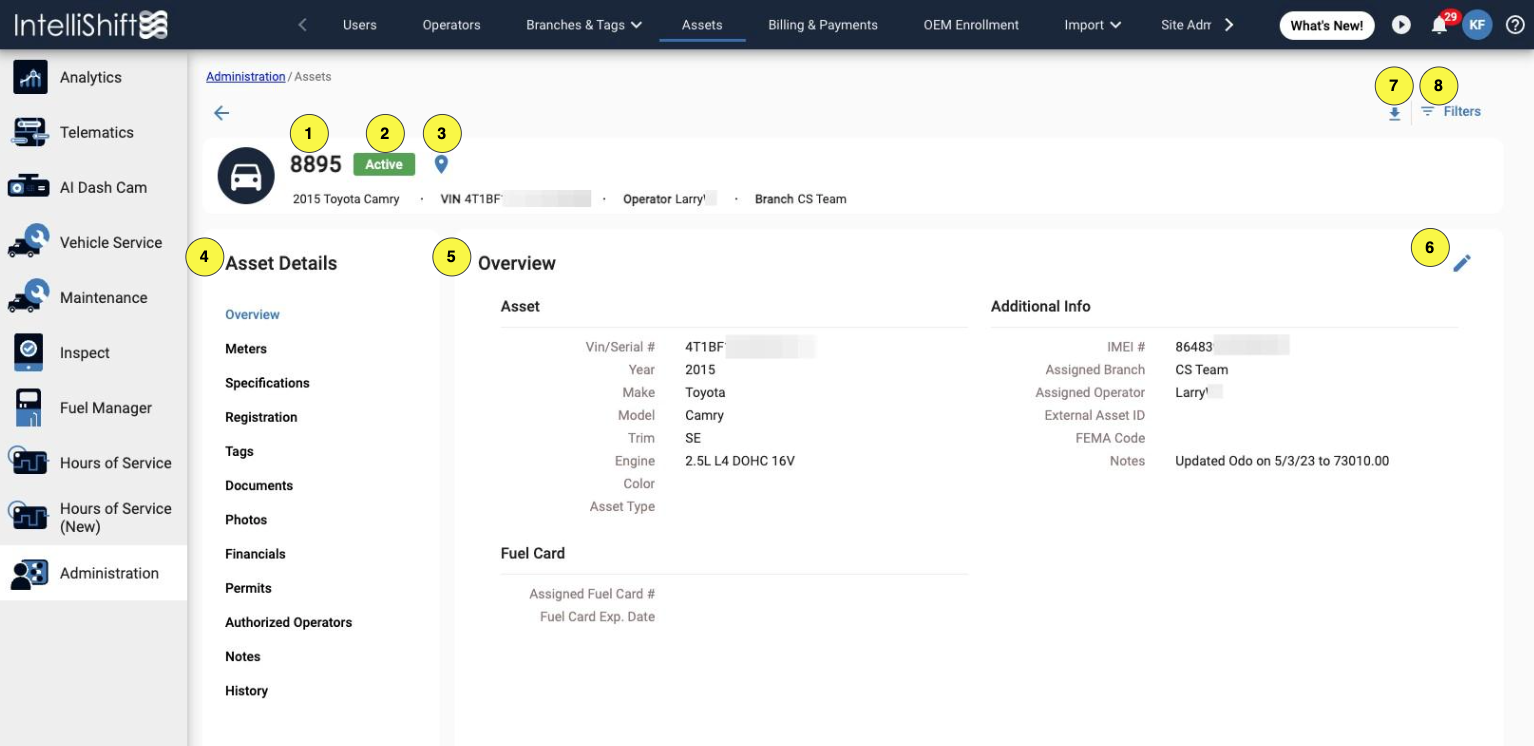Switch to the Billing & Payments menu

click(822, 24)
